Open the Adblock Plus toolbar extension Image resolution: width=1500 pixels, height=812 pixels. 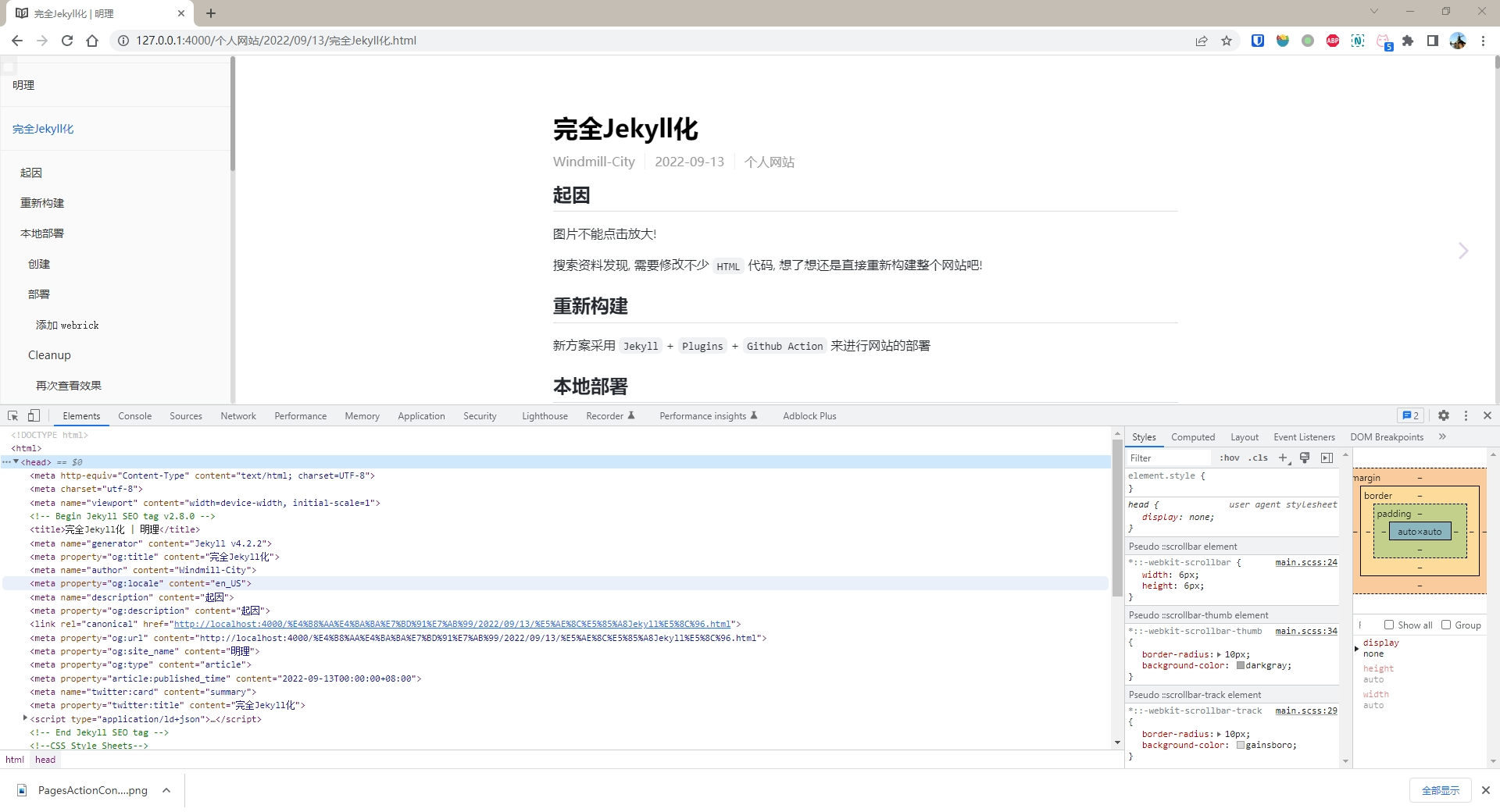1333,41
